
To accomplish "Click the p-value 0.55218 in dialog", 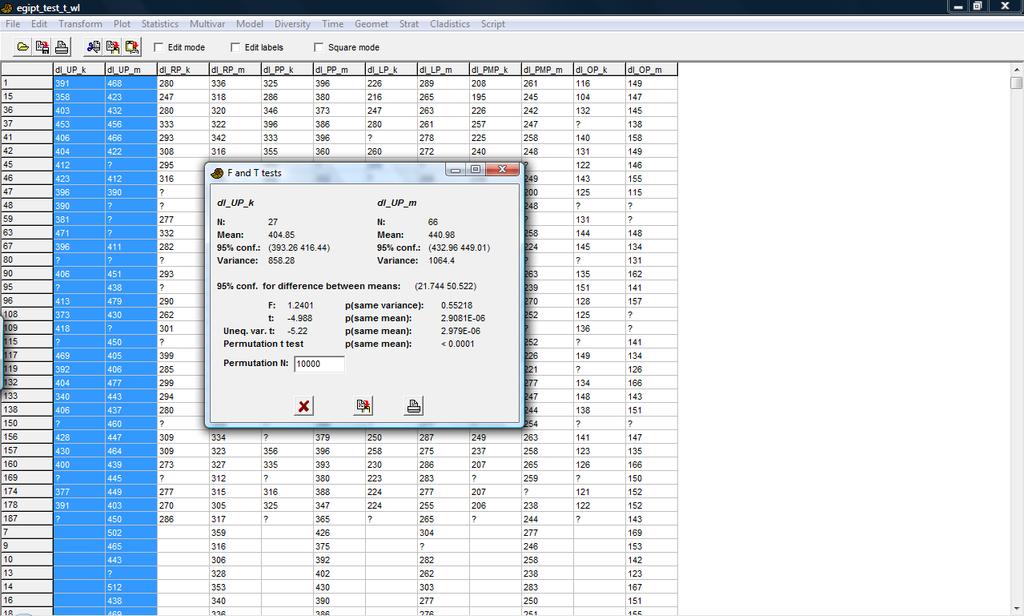I will [456, 306].
